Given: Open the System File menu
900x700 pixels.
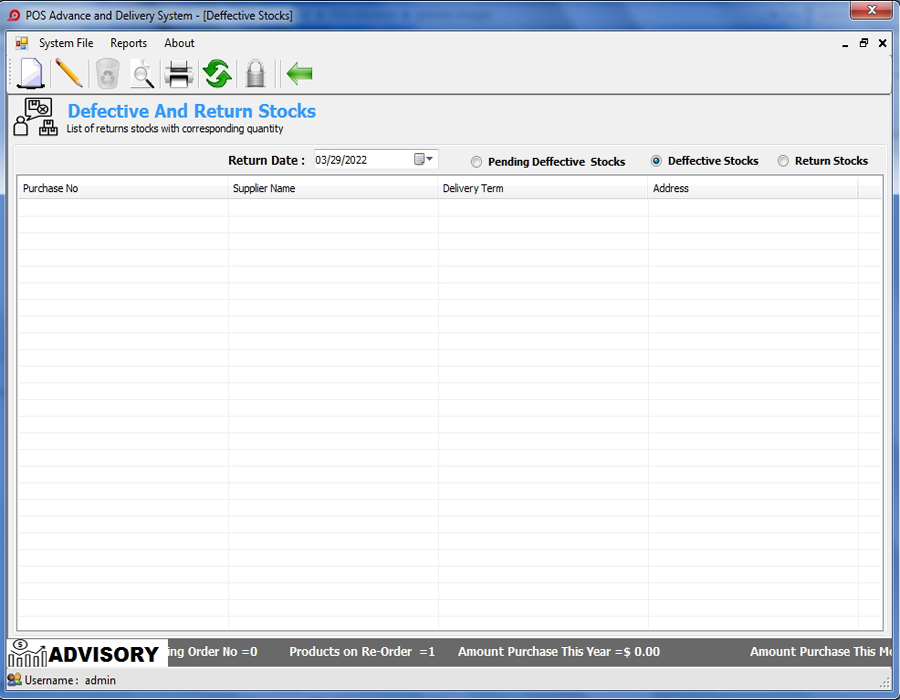Looking at the screenshot, I should tap(66, 43).
